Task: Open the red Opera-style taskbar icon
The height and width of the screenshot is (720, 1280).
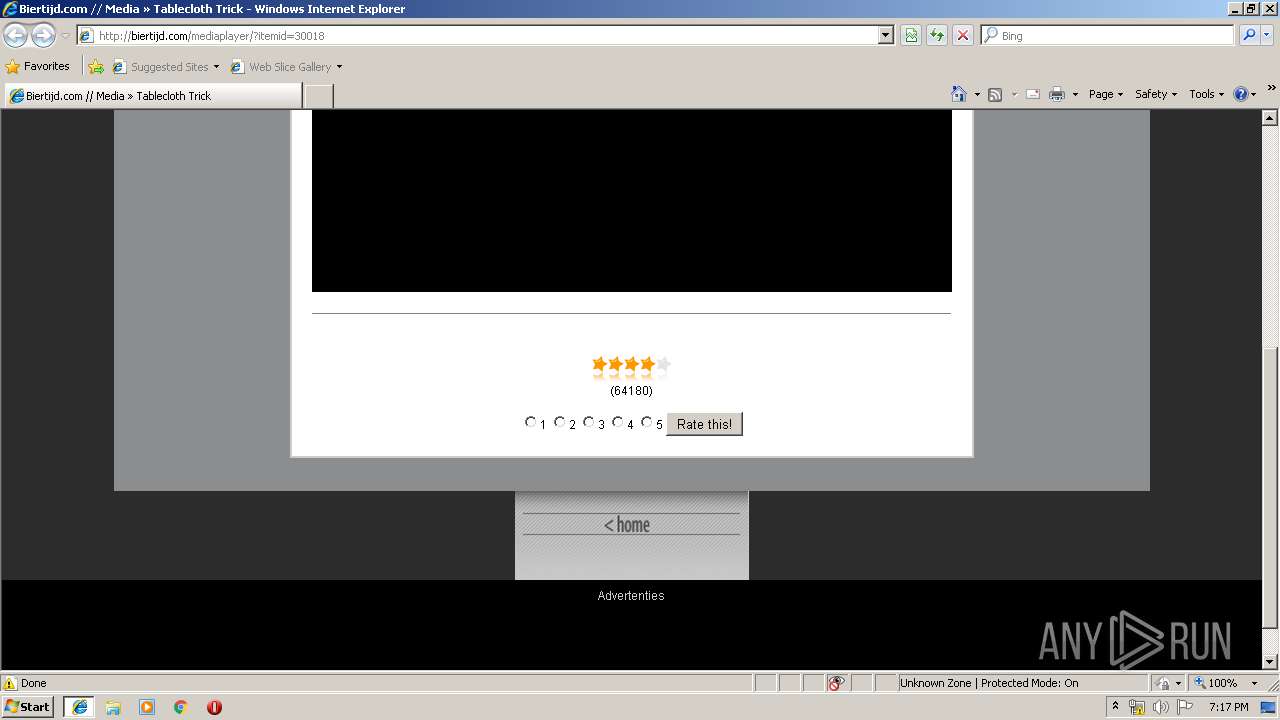Action: click(214, 707)
